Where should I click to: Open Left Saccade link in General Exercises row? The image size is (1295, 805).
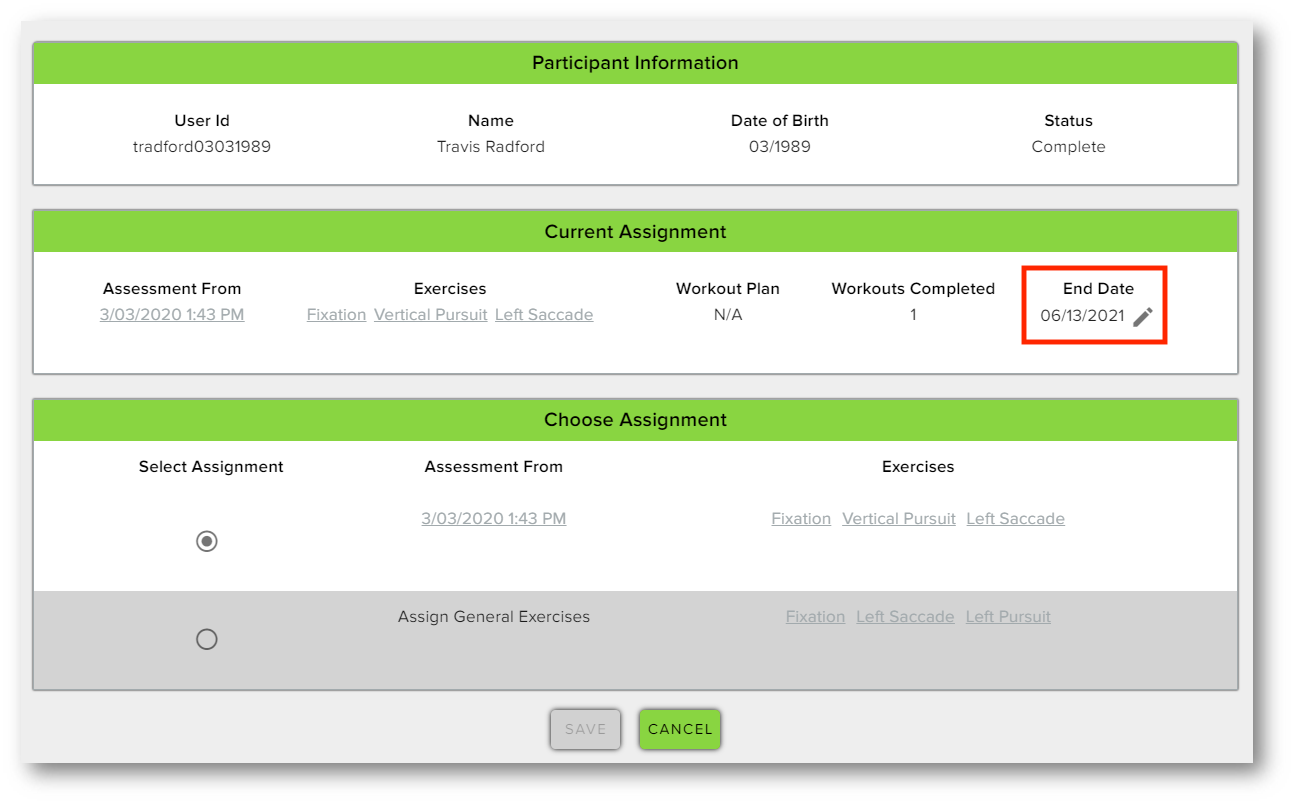pos(905,617)
